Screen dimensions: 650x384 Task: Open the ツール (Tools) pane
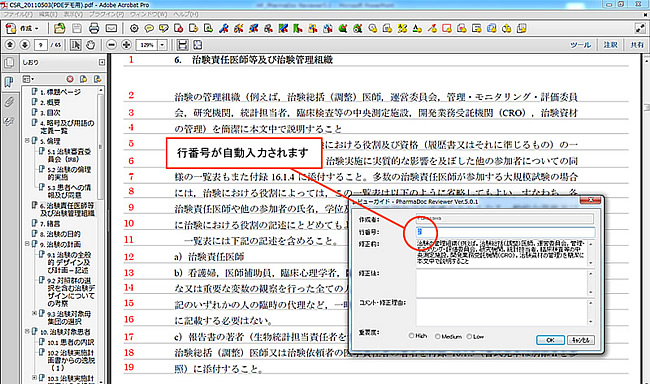580,45
